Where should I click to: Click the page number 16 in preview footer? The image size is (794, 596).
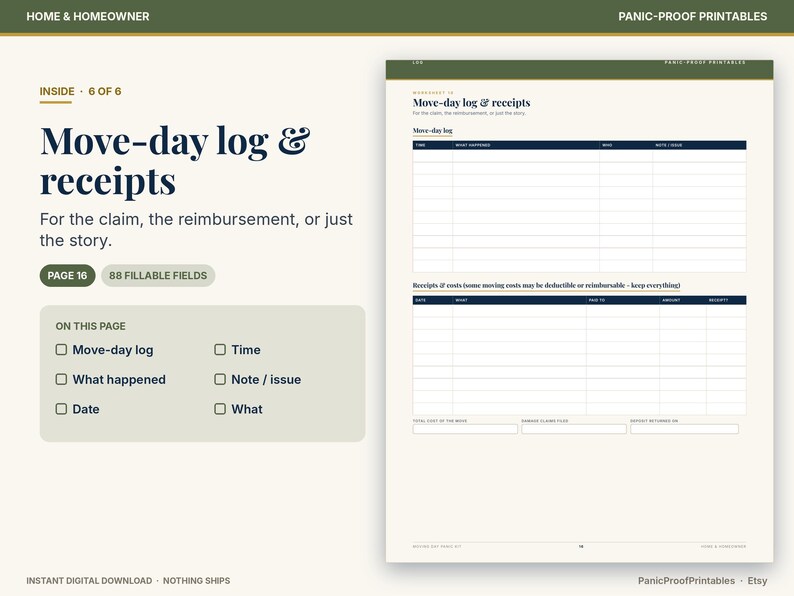[x=581, y=546]
